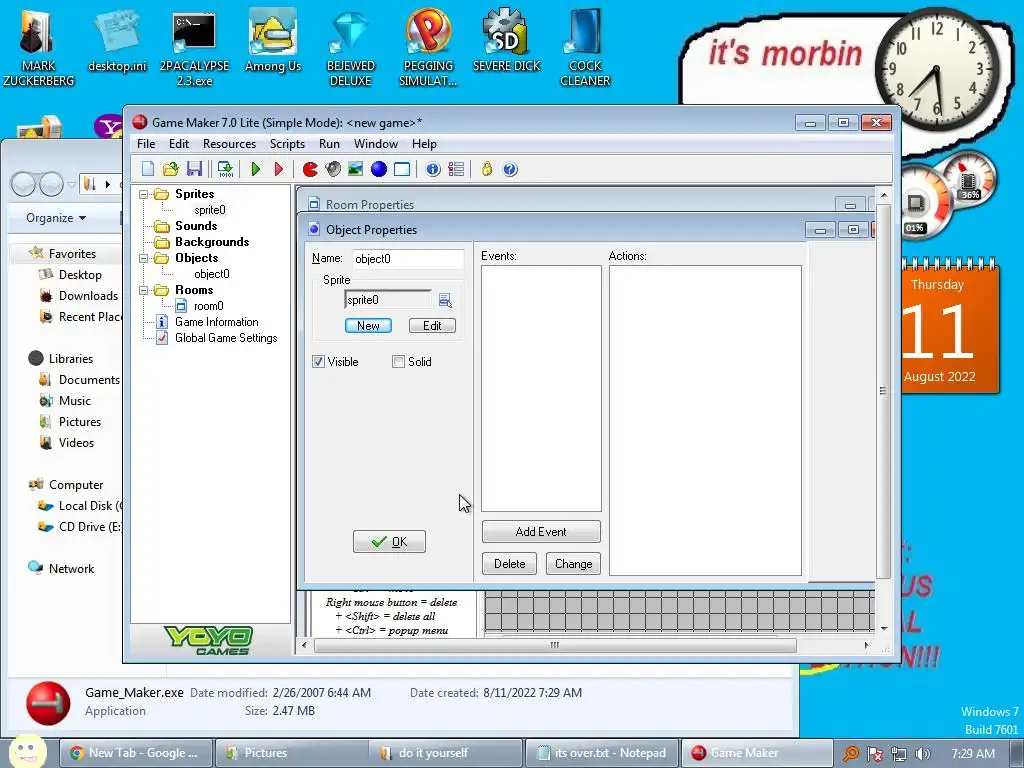Image resolution: width=1024 pixels, height=768 pixels.
Task: Add a sound using speaker icon
Action: pyautogui.click(x=333, y=169)
